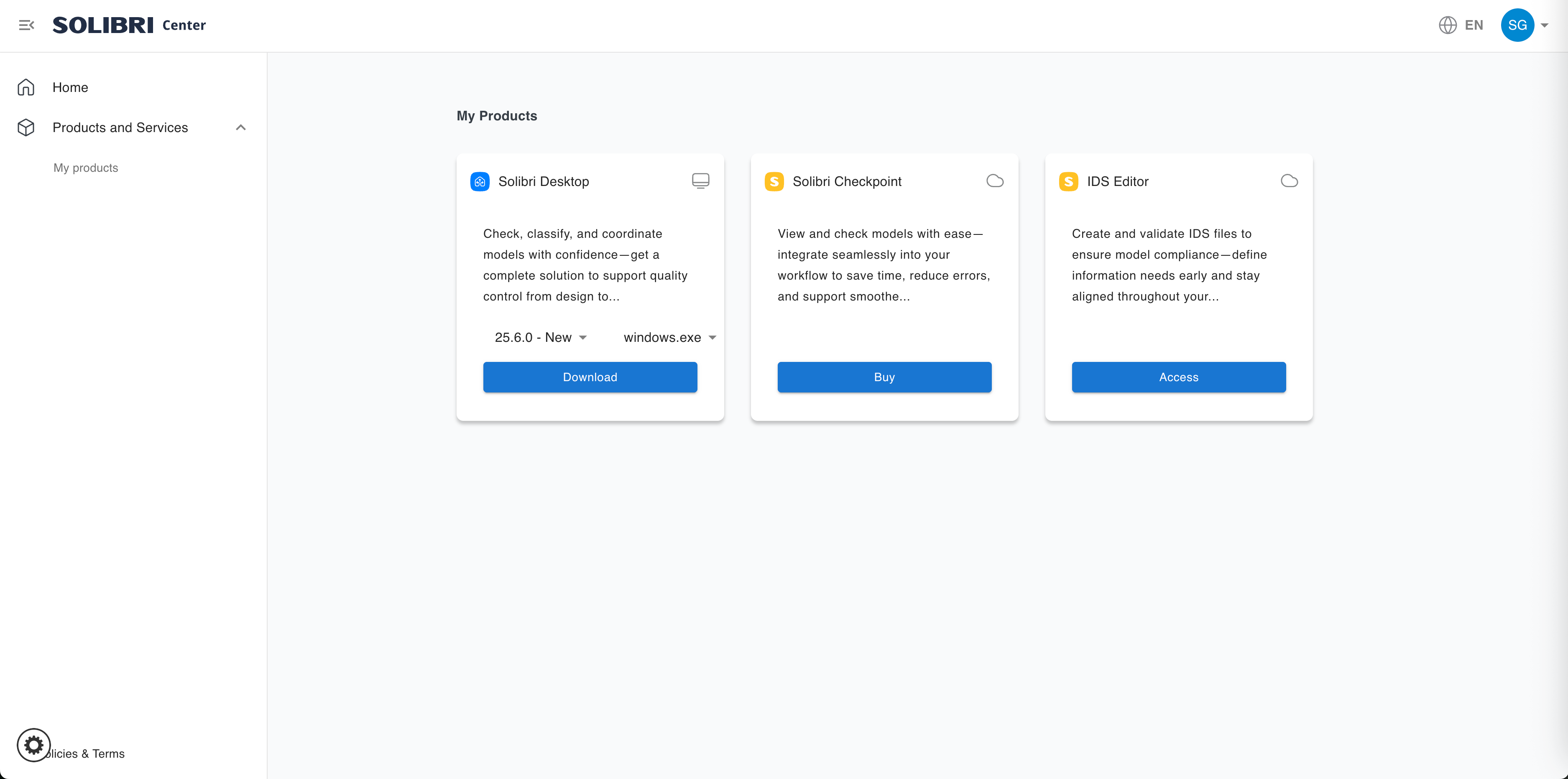
Task: Click the Solibri Checkpoint product icon
Action: [774, 181]
